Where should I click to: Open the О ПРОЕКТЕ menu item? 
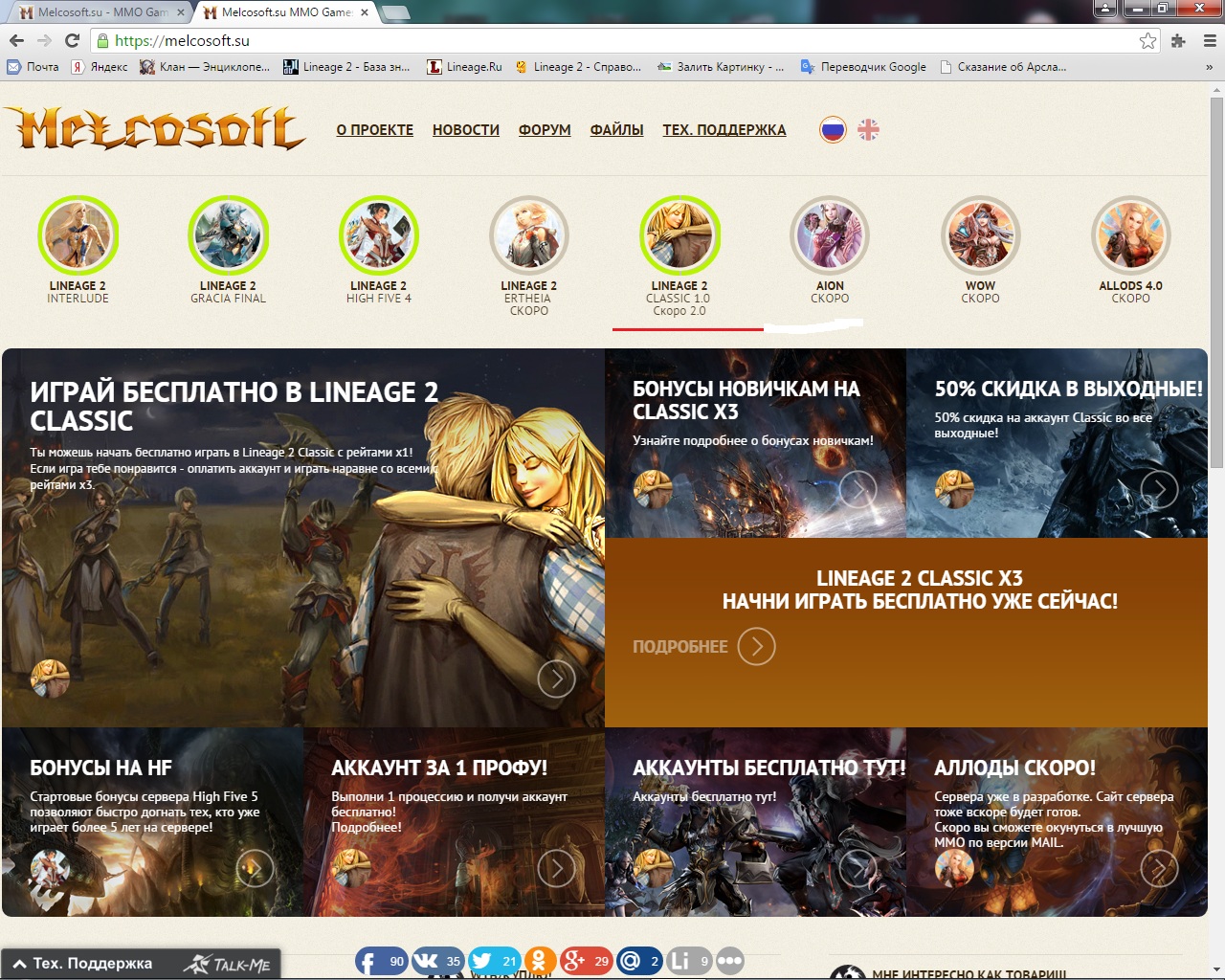coord(375,130)
